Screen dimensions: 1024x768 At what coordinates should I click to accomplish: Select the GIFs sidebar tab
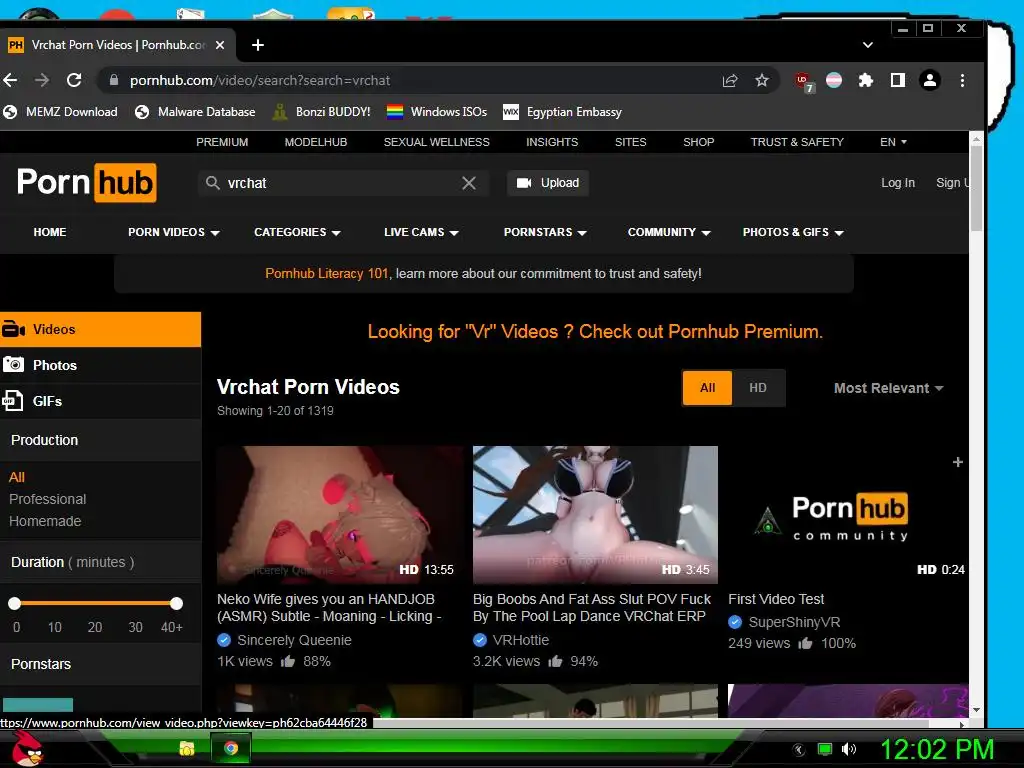pyautogui.click(x=101, y=401)
